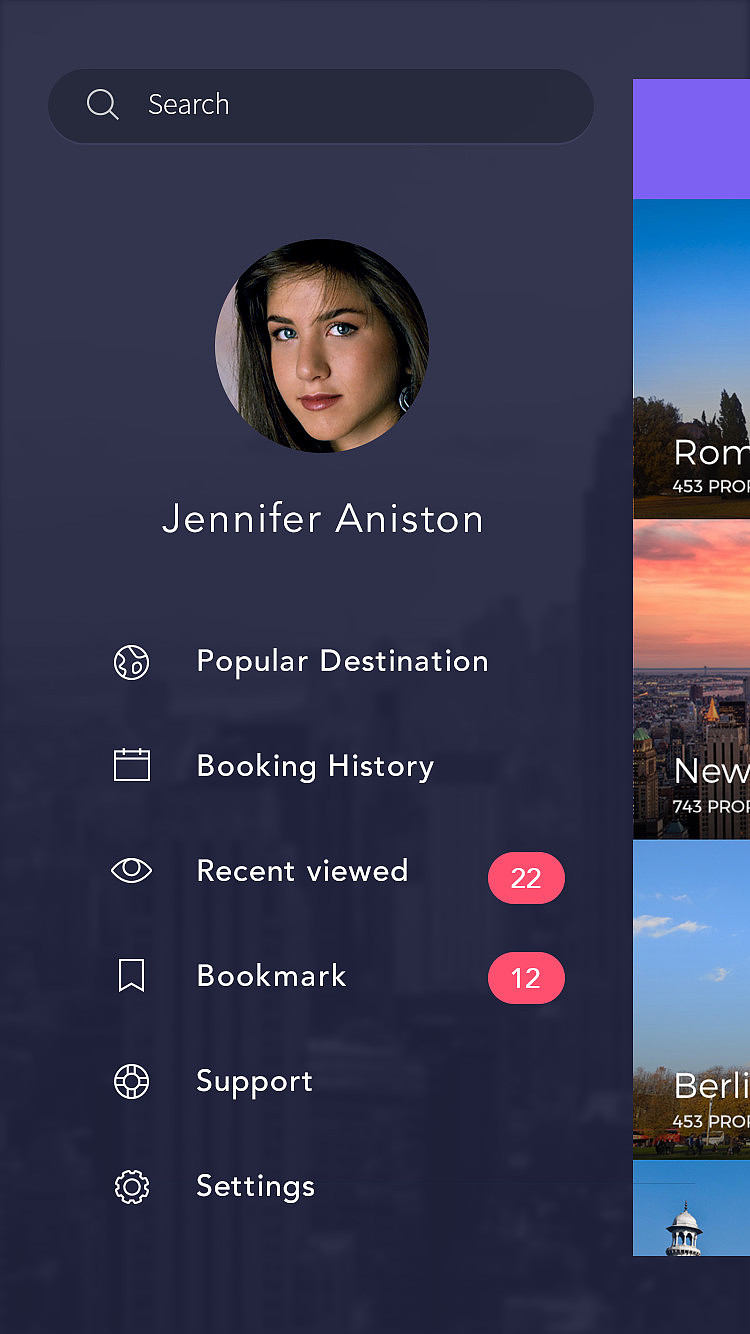The image size is (750, 1334).
Task: Select the Jennifer Aniston name text
Action: point(323,519)
